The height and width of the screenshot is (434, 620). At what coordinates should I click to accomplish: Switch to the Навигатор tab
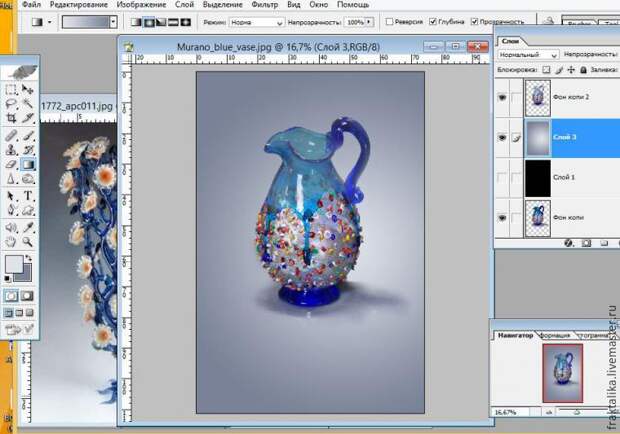point(515,335)
